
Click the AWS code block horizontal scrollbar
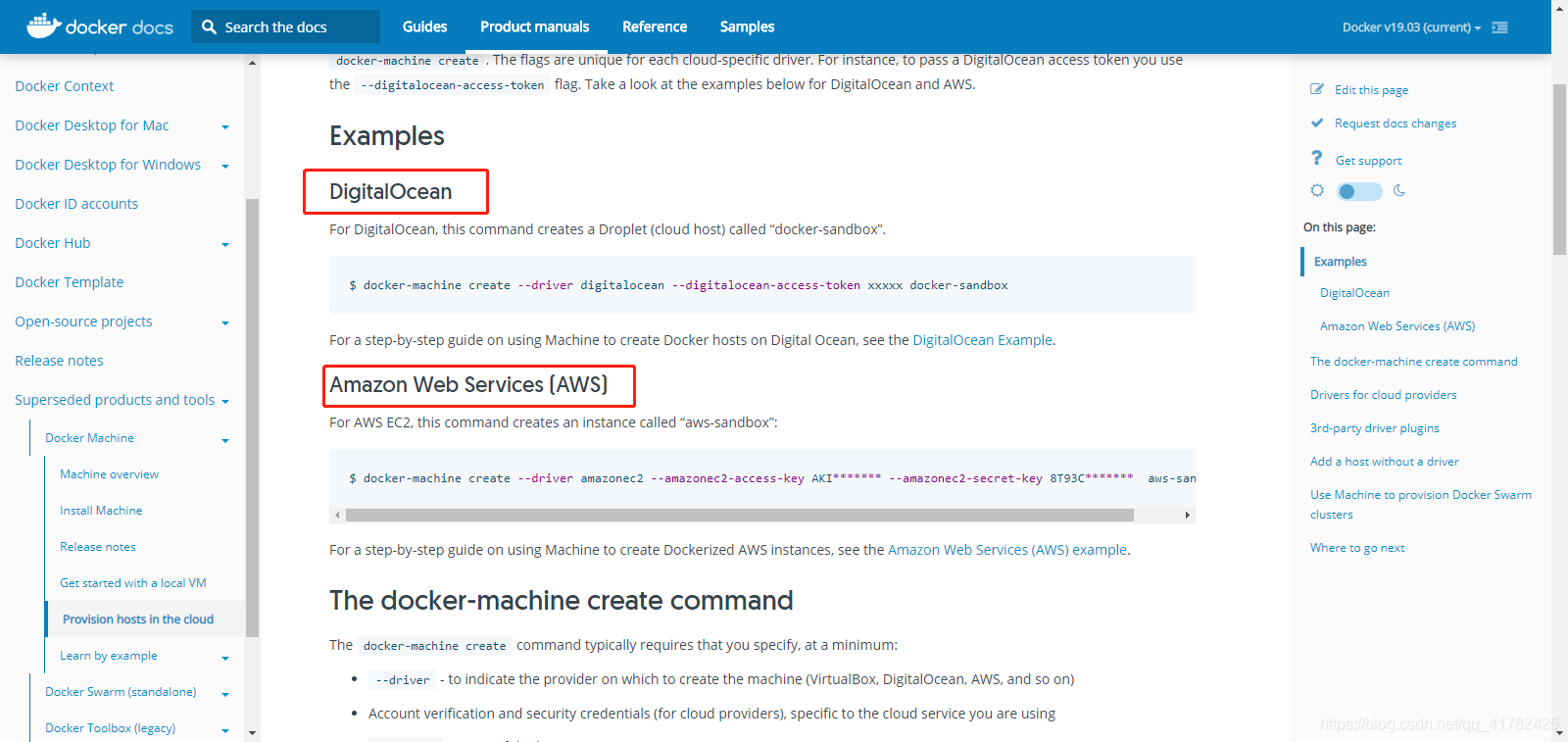pos(740,515)
